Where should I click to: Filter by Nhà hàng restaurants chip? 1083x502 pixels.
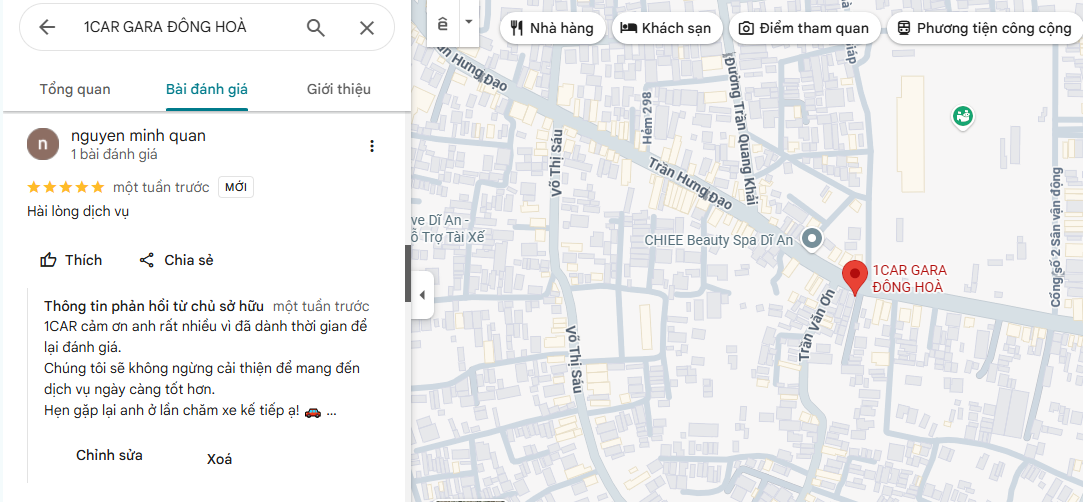(552, 28)
